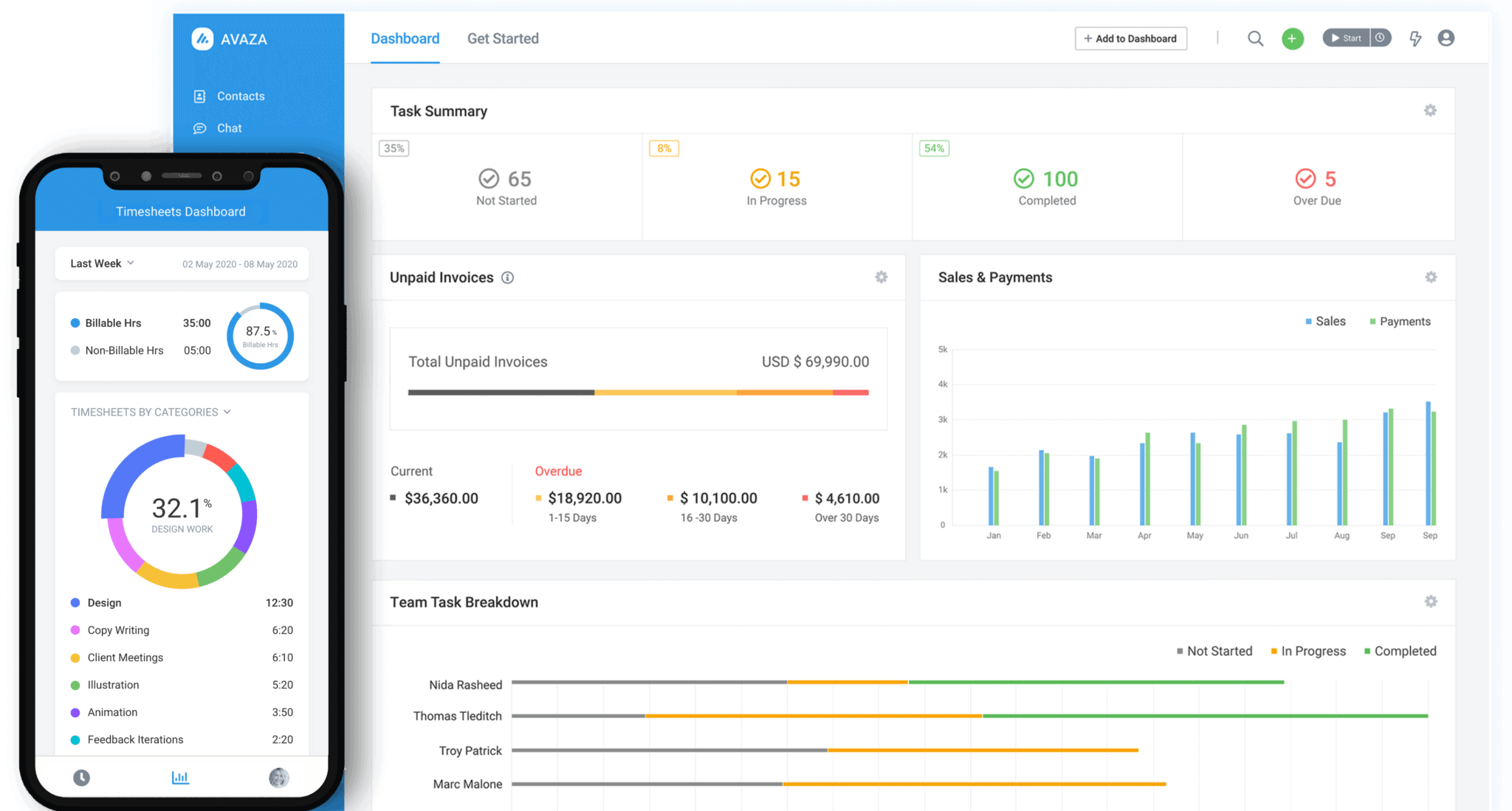Click the 87.5% billable hours donut chart

coord(260,336)
